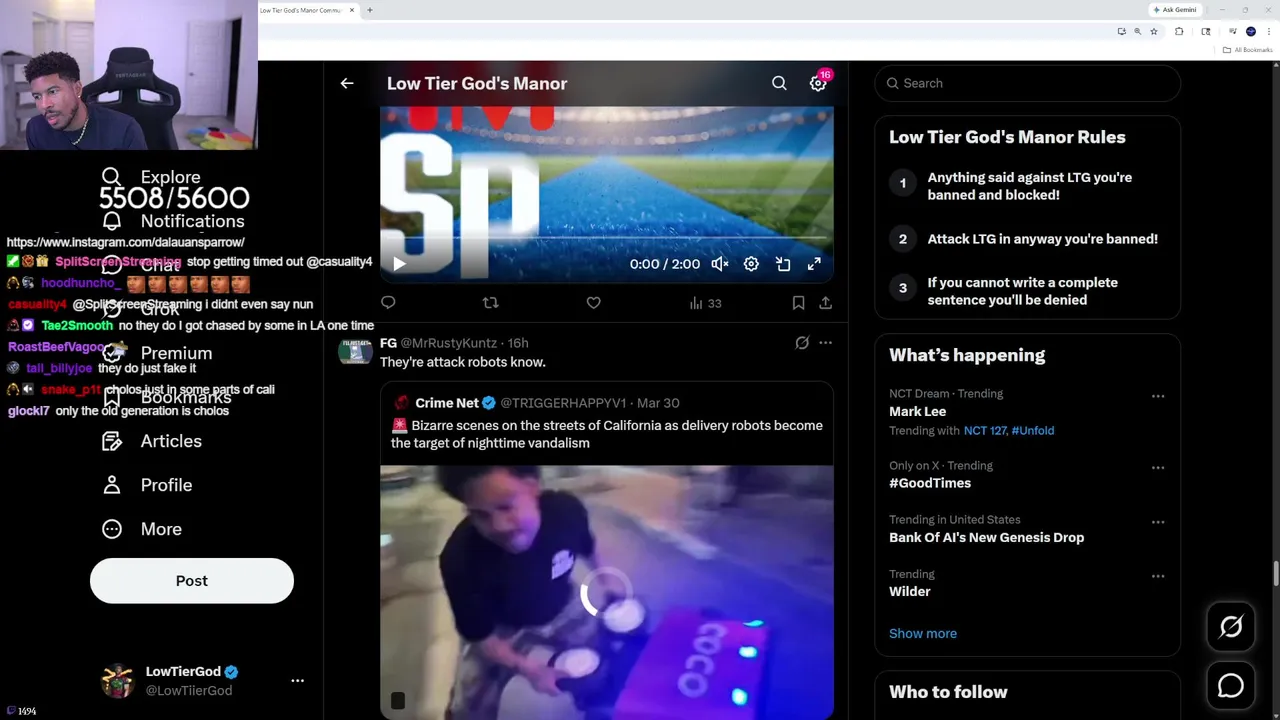The height and width of the screenshot is (720, 1280).
Task: Open the floating Grok button
Action: click(1231, 627)
